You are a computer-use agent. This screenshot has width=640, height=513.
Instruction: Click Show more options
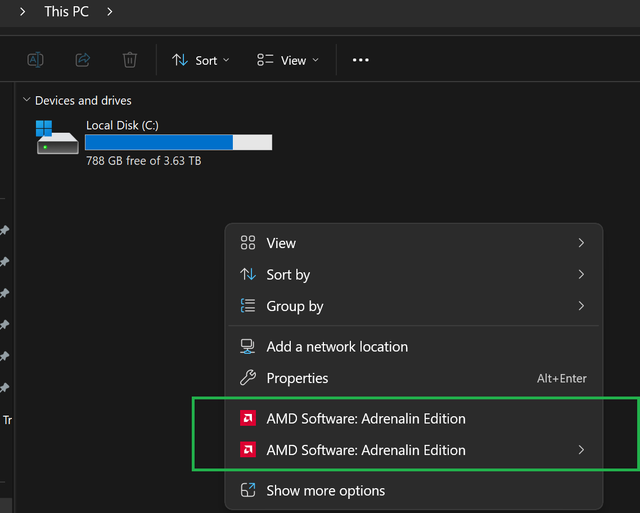[413, 490]
